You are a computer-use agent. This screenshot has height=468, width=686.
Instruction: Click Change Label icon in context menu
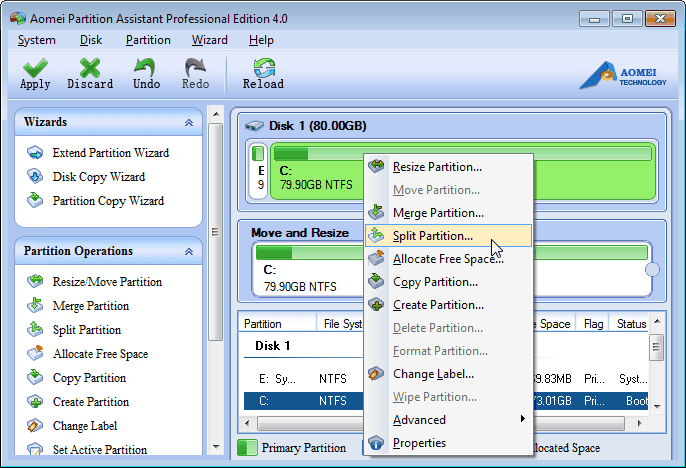coord(376,374)
